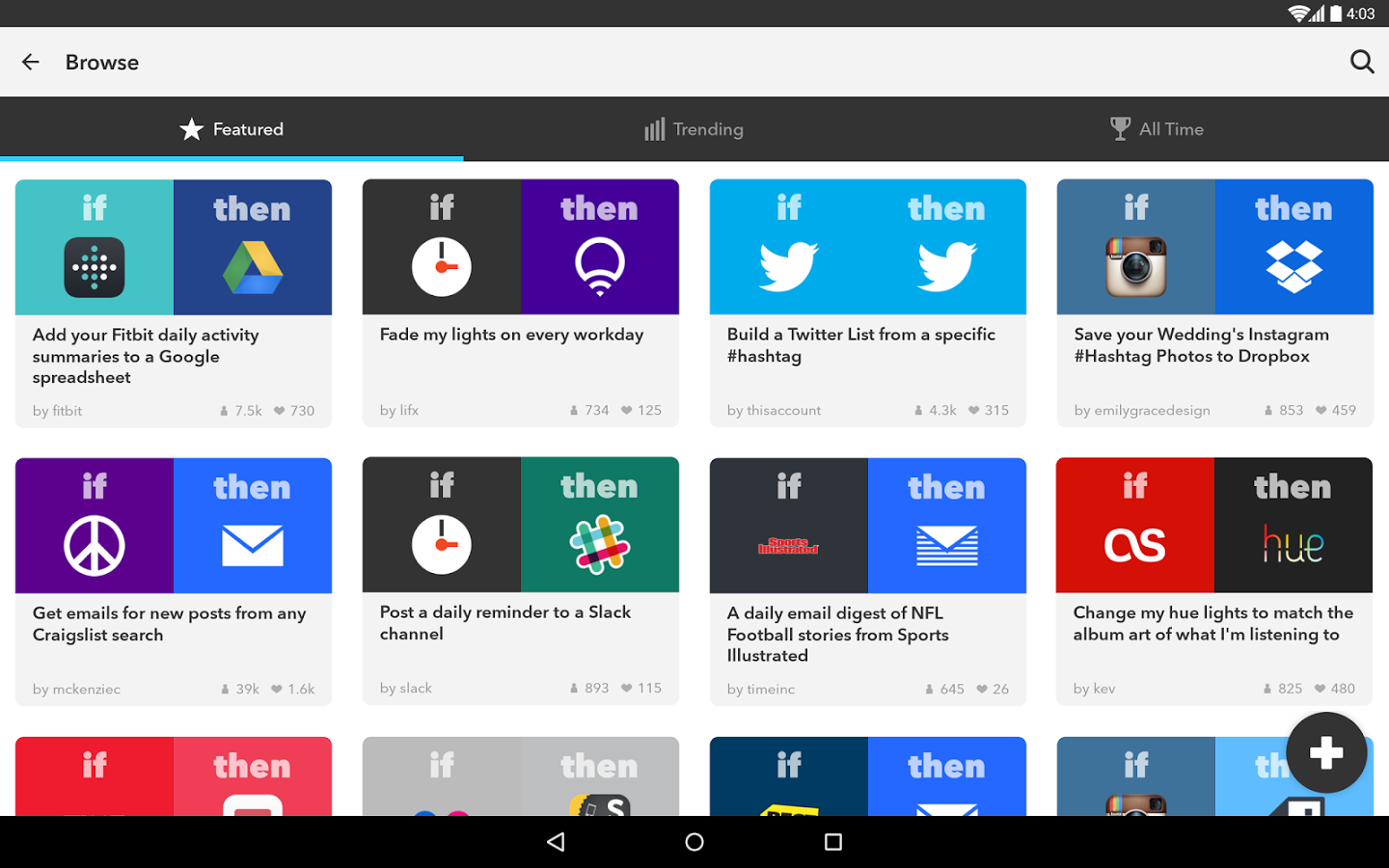Open search with the magnifier icon
The height and width of the screenshot is (868, 1389).
coord(1362,62)
